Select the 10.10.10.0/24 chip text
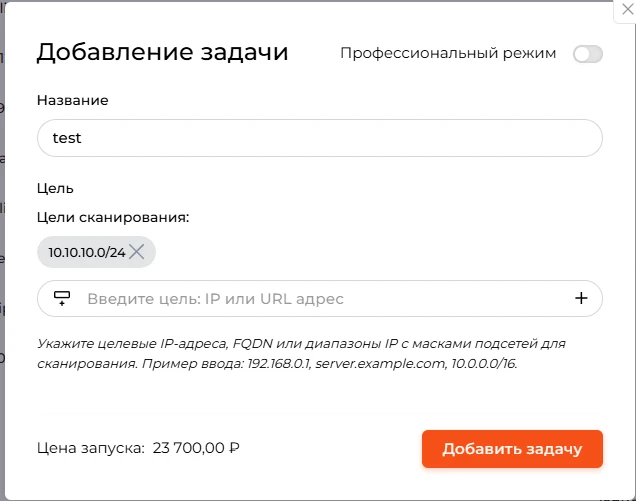 pyautogui.click(x=87, y=252)
